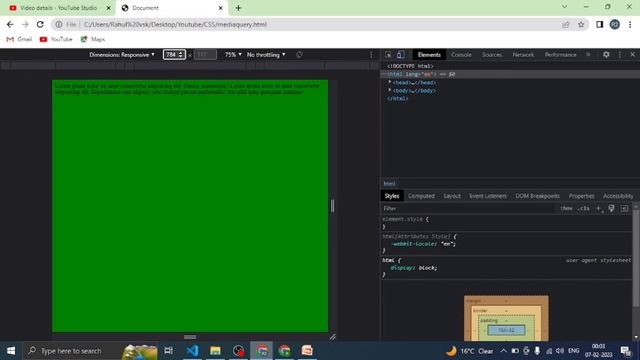Open the Gmail bookmark
This screenshot has height=360, width=640.
click(x=19, y=39)
